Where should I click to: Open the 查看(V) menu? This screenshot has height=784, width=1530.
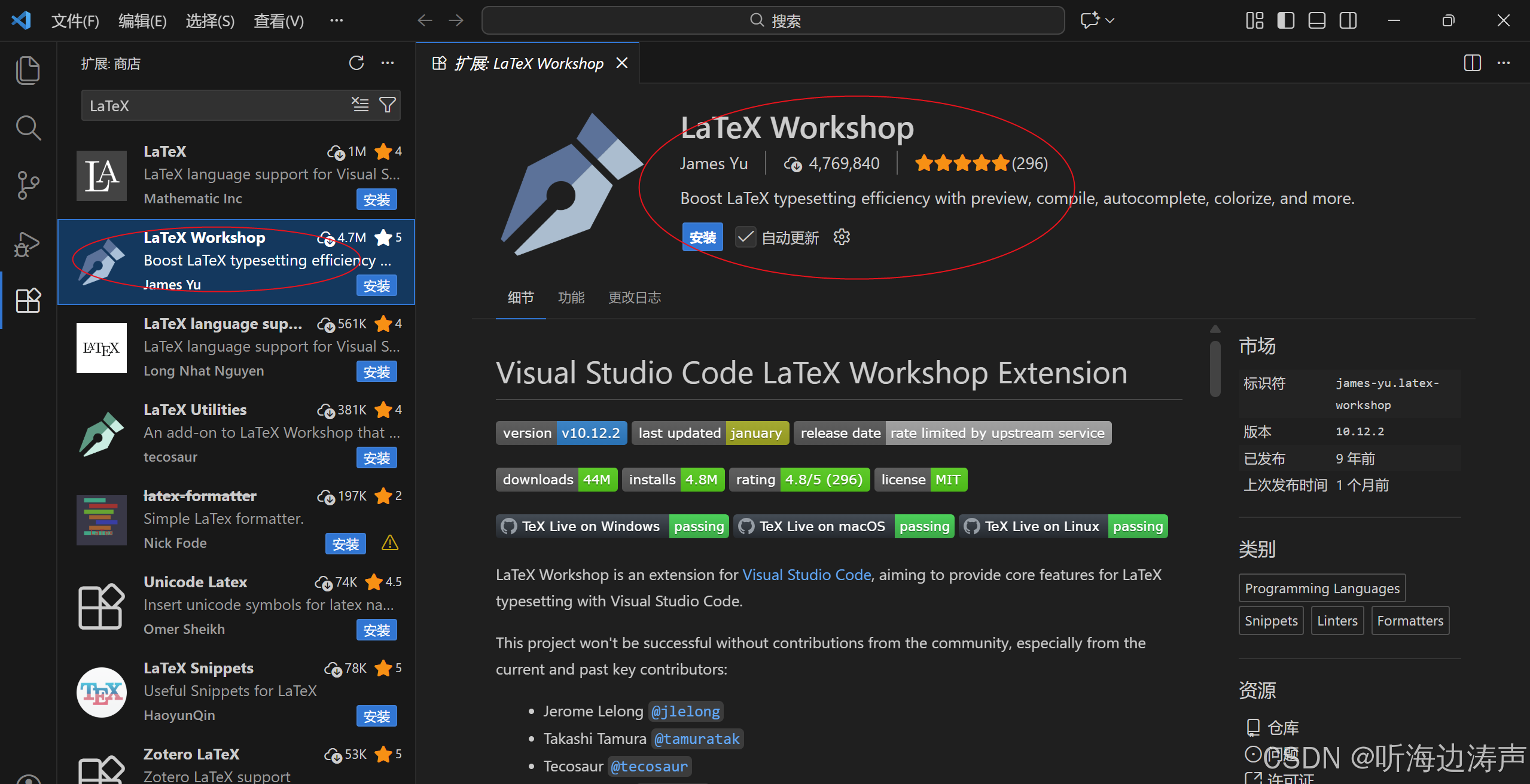(279, 21)
